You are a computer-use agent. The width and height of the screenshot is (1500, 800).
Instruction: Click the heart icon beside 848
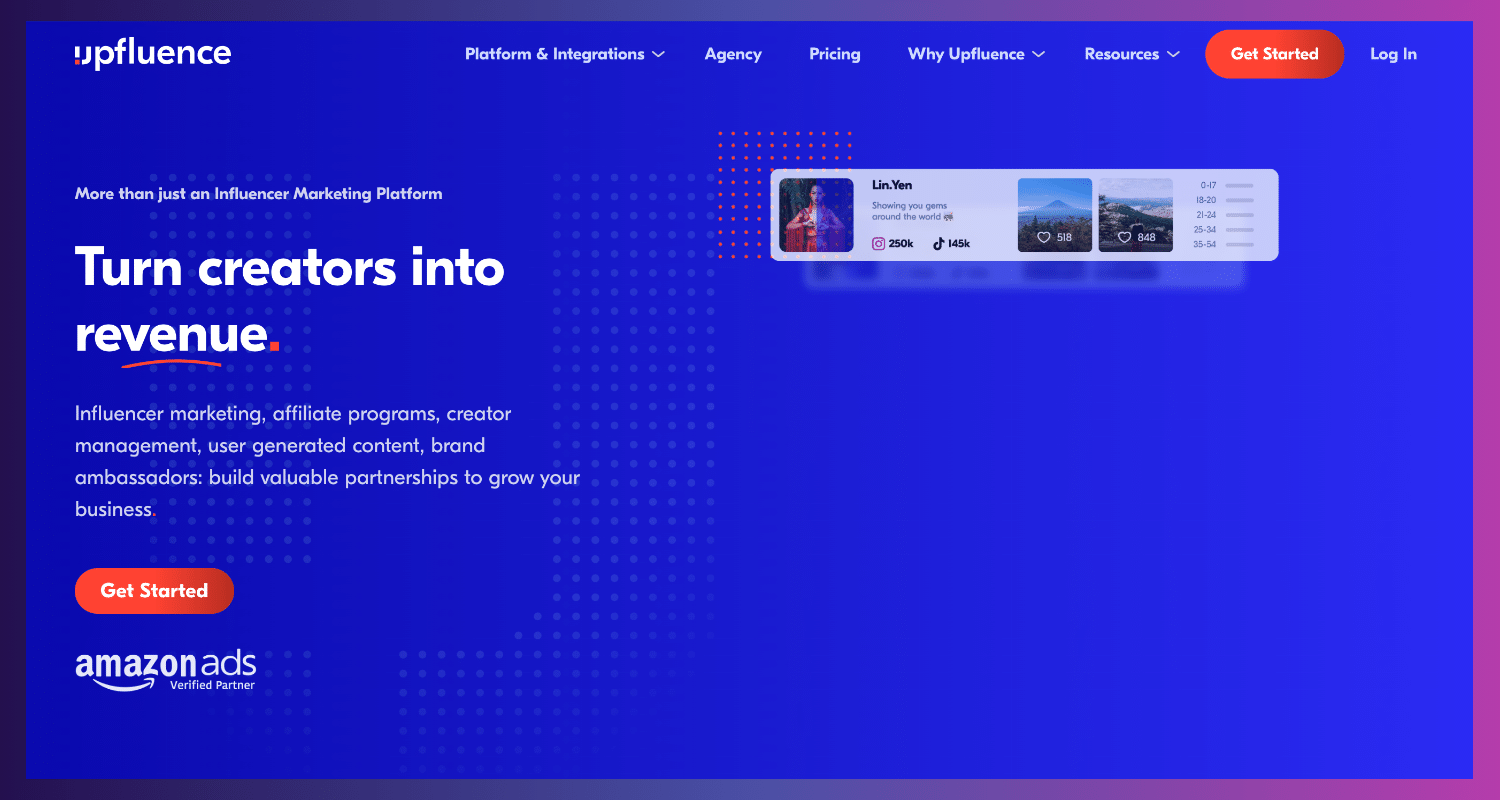point(1124,238)
